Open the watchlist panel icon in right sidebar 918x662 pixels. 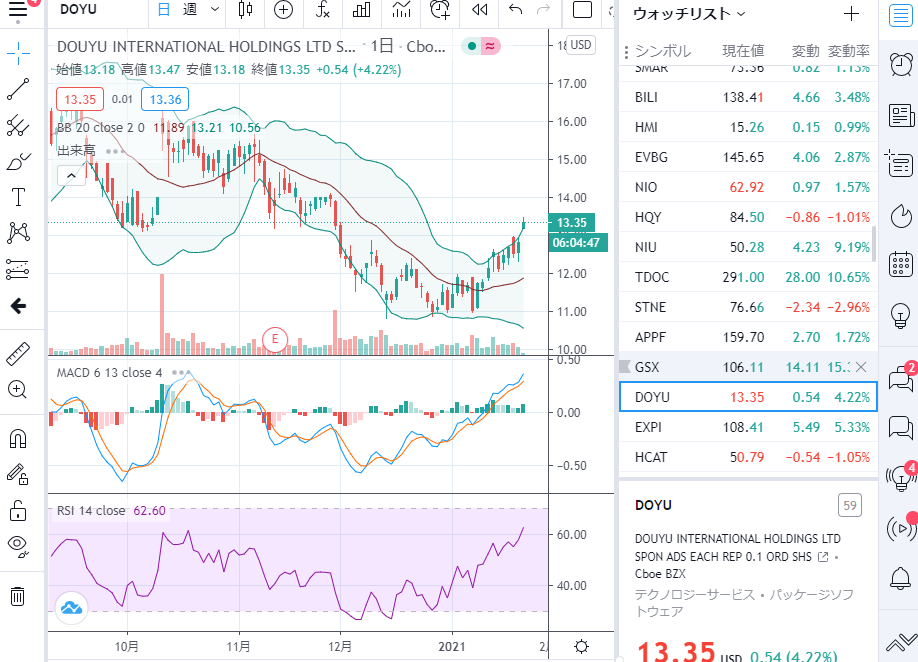[900, 15]
